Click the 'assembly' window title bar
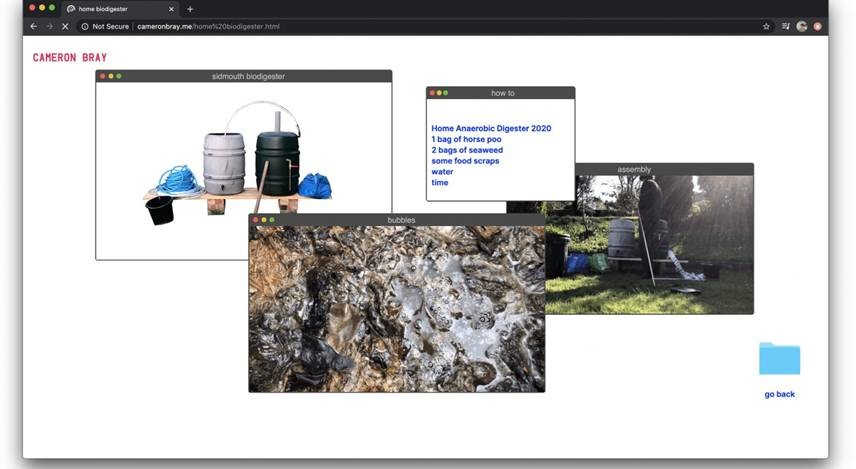This screenshot has height=469, width=856. (x=650, y=169)
